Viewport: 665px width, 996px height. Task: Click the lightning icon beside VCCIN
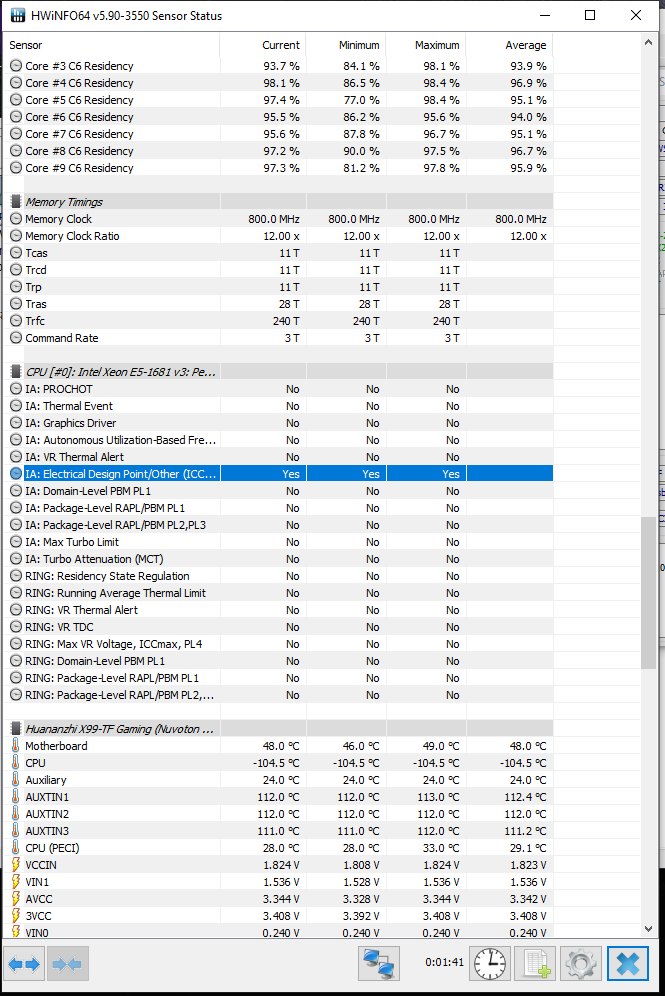pos(16,865)
